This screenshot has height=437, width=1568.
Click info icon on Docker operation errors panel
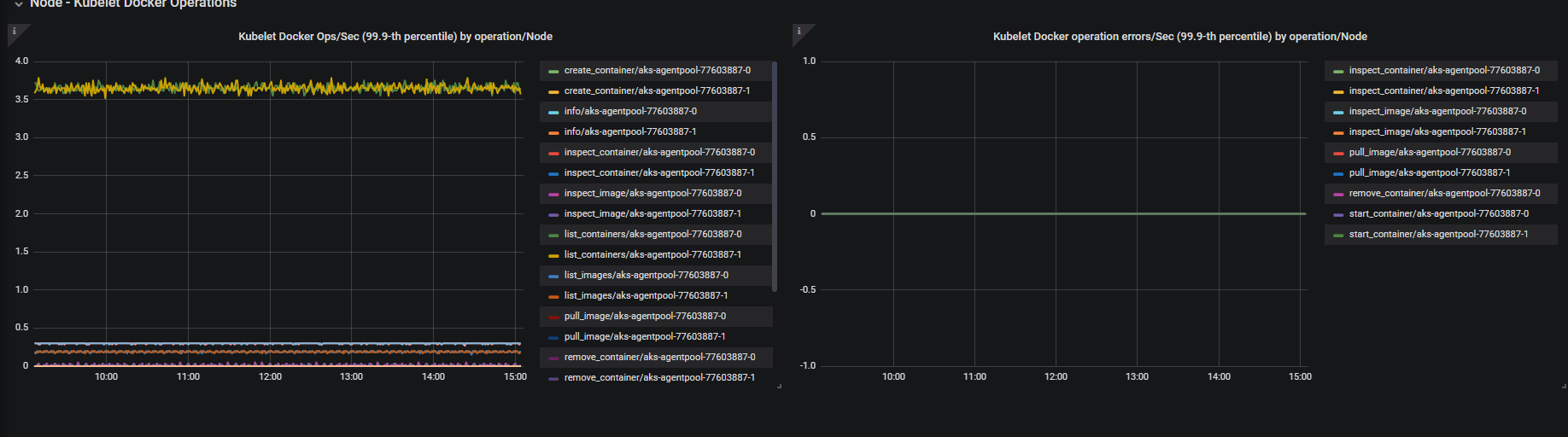pyautogui.click(x=799, y=32)
